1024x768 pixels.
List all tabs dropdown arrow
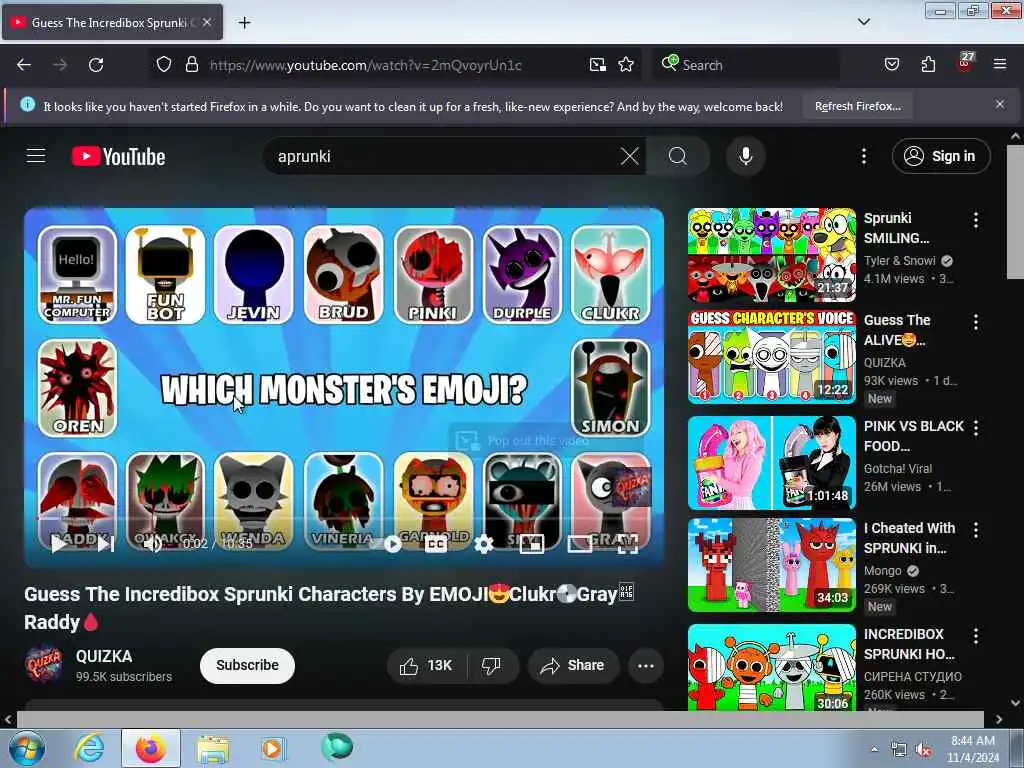click(863, 22)
